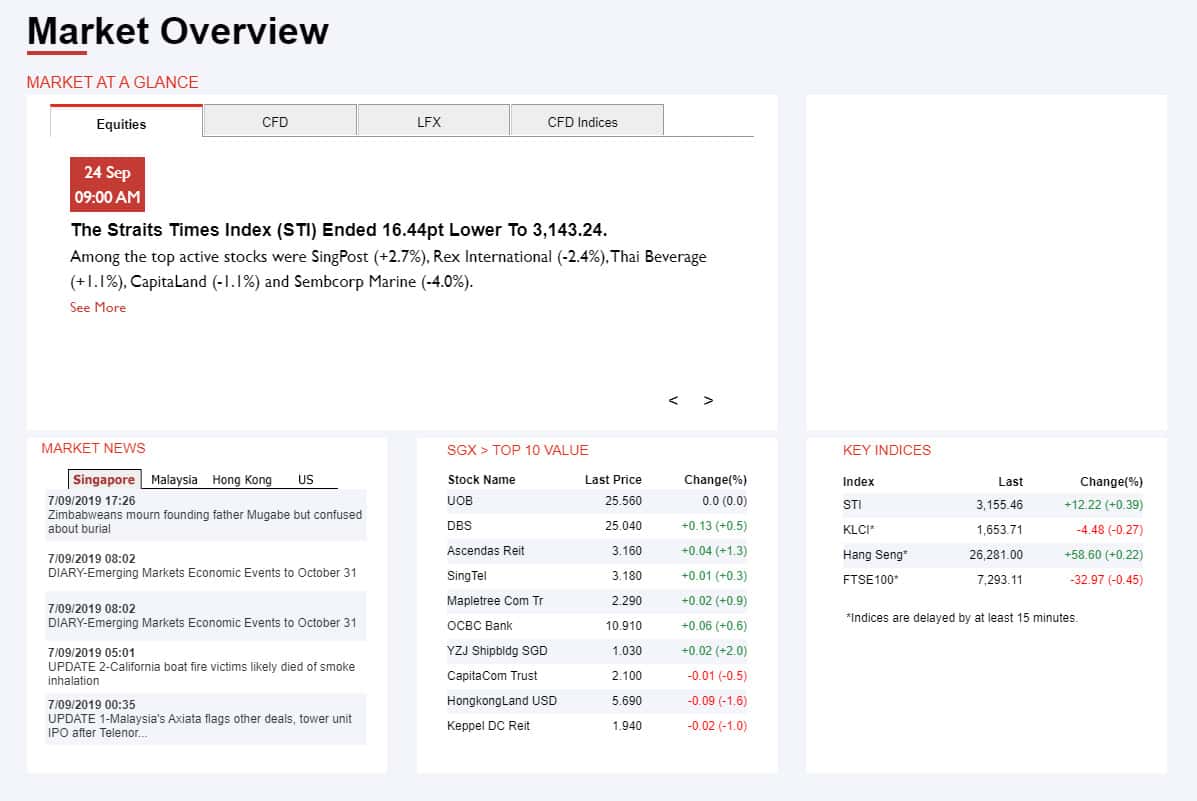
Task: Select the CFD Indices tab
Action: click(x=583, y=122)
